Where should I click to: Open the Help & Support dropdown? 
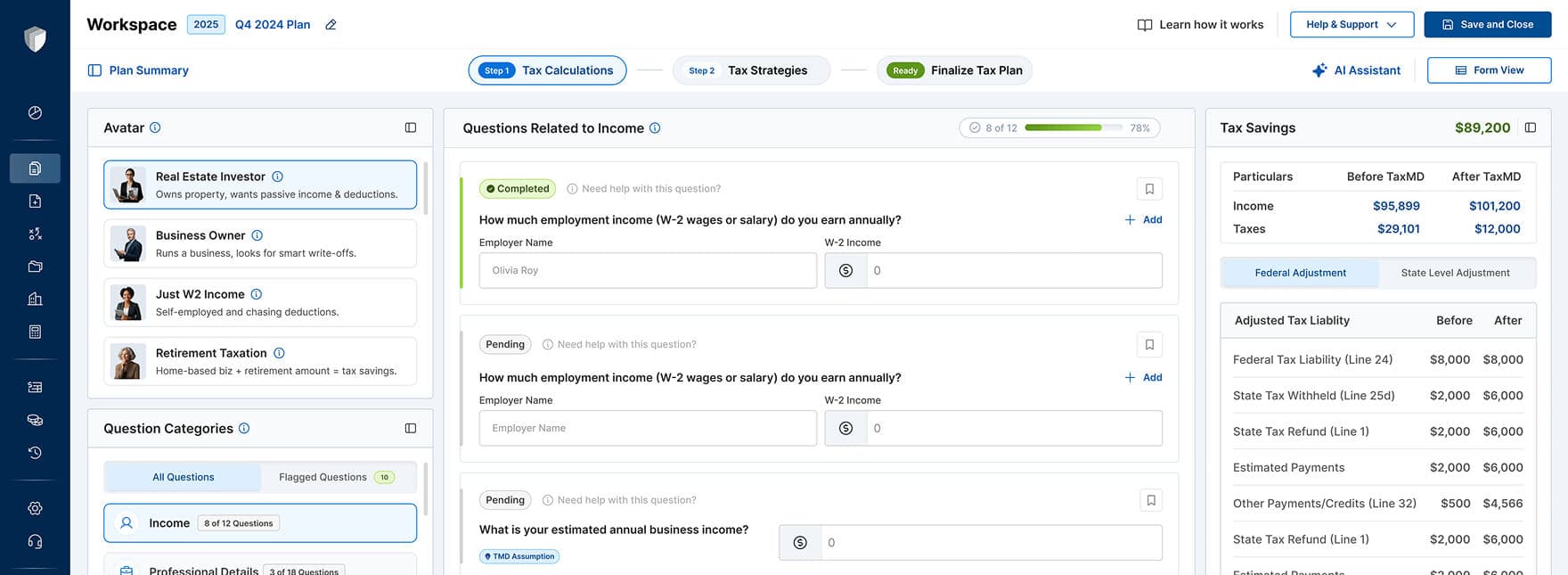(x=1351, y=25)
